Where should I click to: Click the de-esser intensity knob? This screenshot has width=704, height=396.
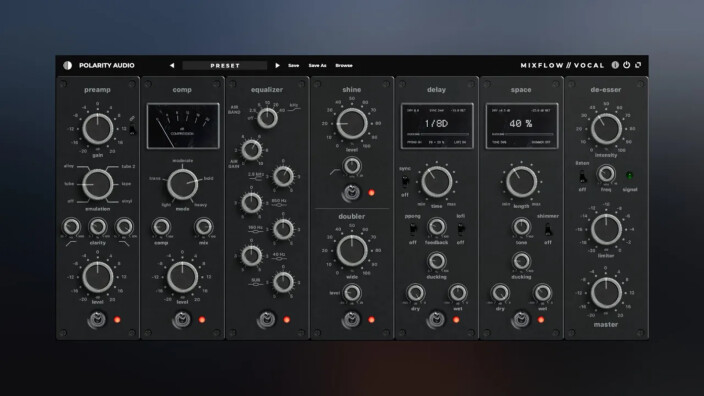pos(606,129)
